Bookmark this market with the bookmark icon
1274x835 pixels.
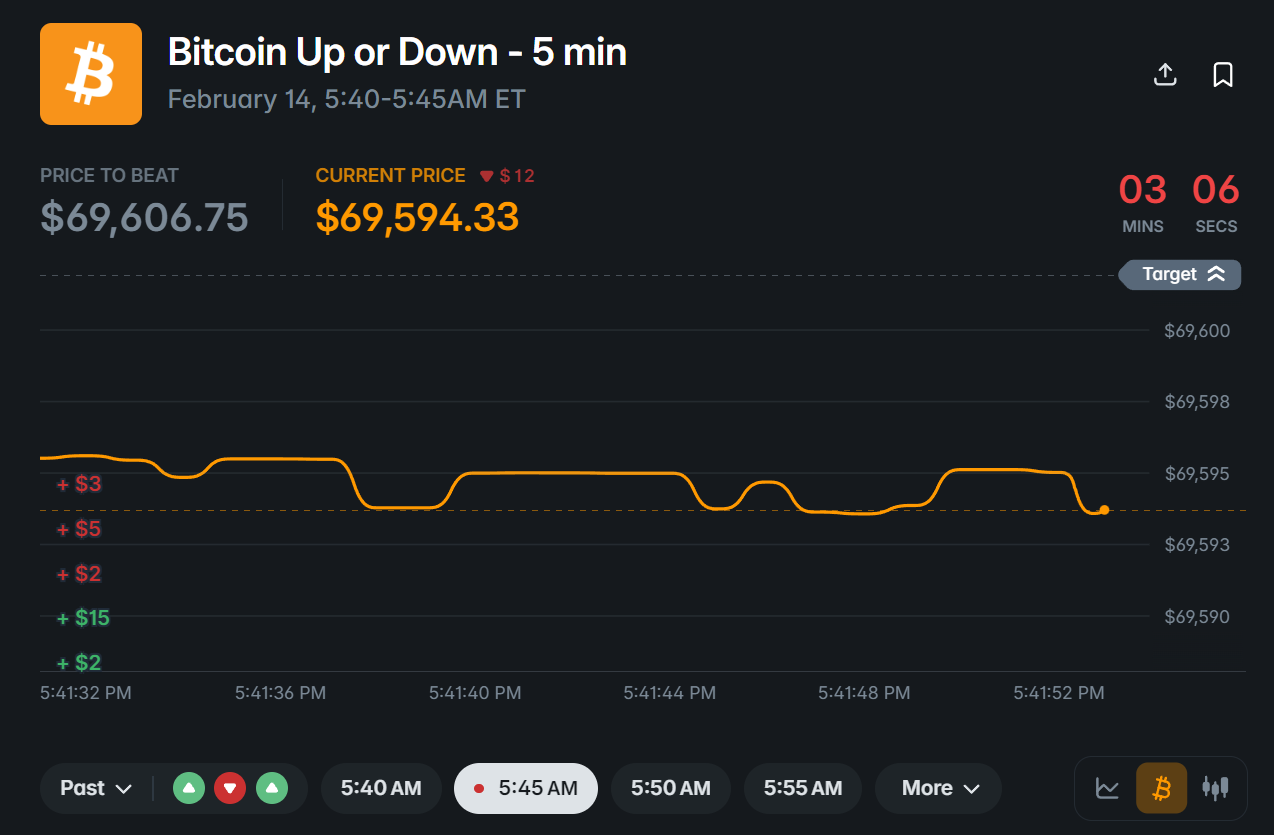(x=1222, y=74)
